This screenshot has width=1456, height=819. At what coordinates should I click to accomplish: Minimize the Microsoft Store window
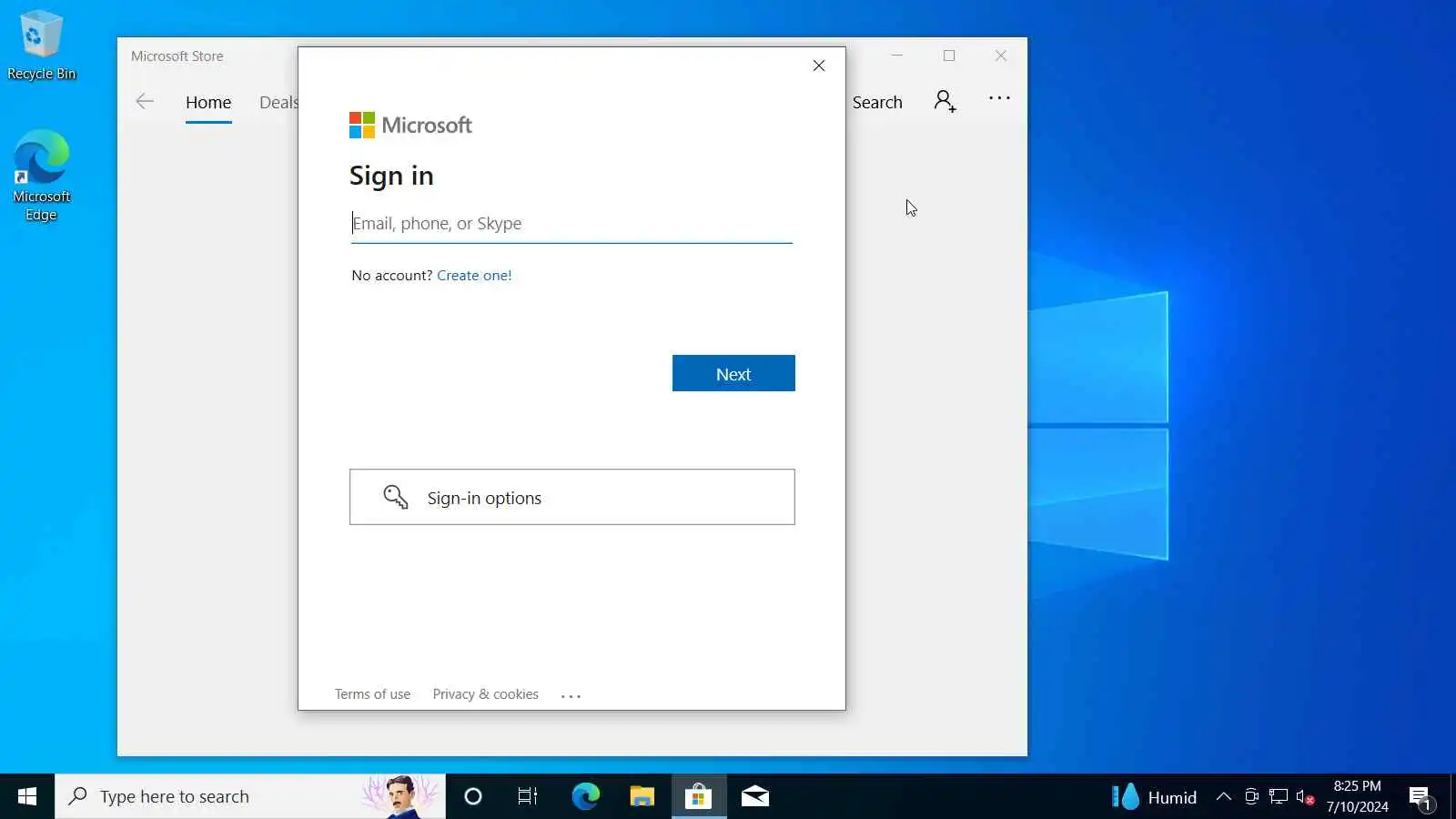point(897,56)
